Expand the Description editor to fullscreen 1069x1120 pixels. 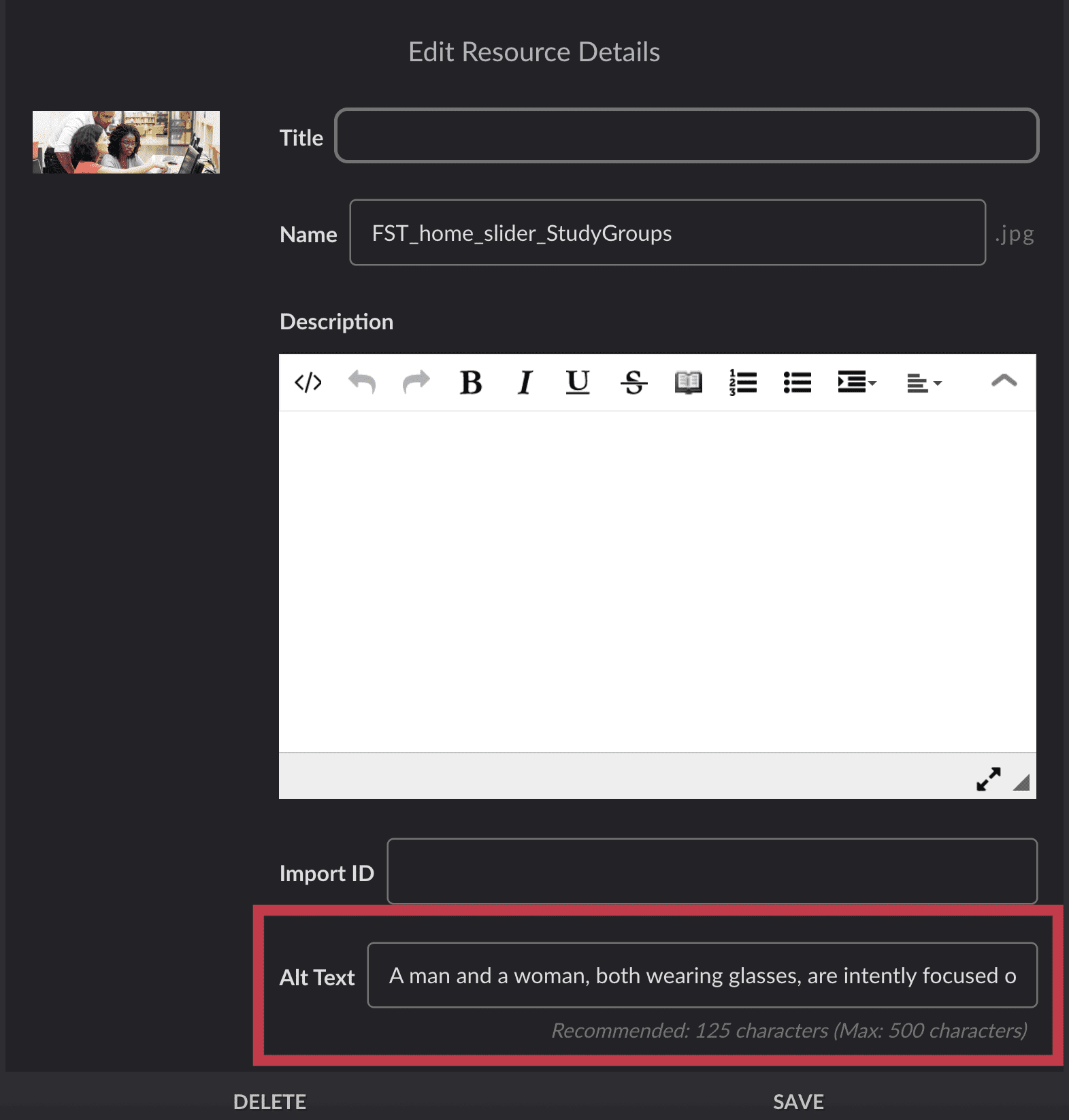(x=988, y=779)
